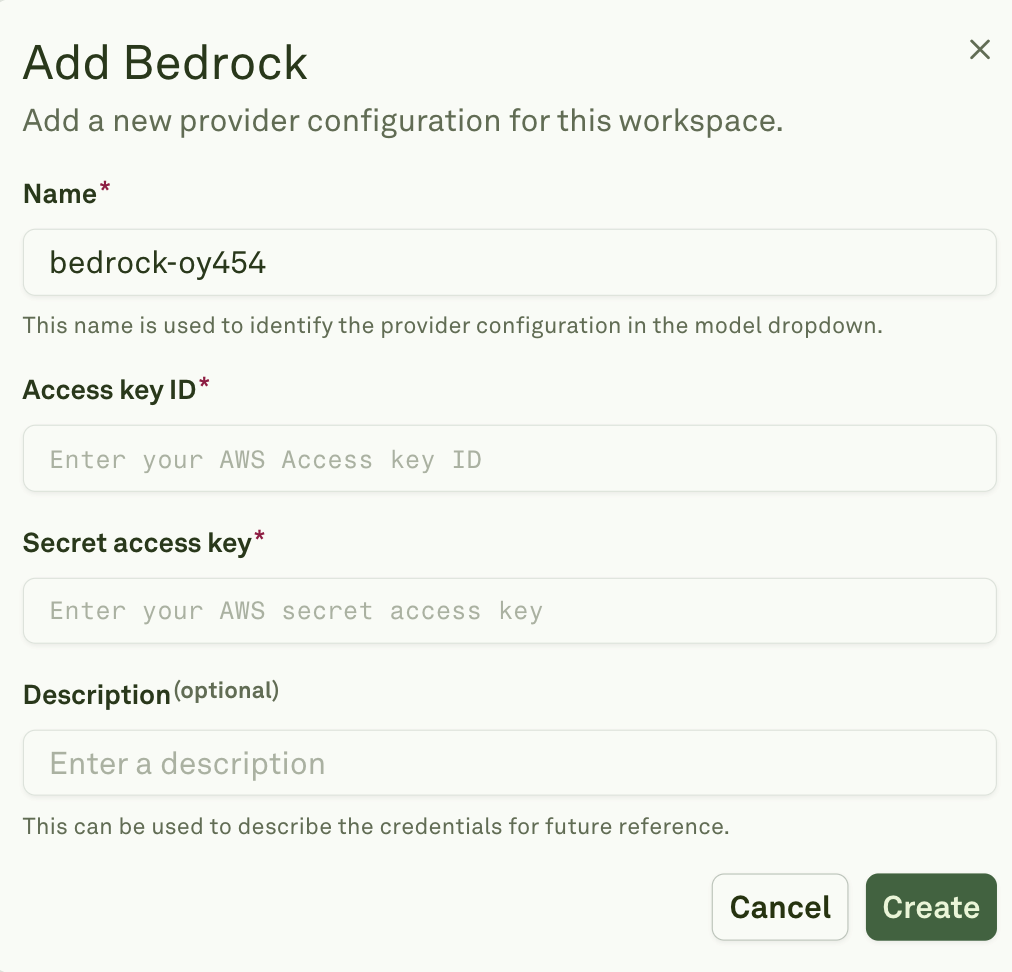1012x972 pixels.
Task: Click the X close icon
Action: tap(979, 49)
